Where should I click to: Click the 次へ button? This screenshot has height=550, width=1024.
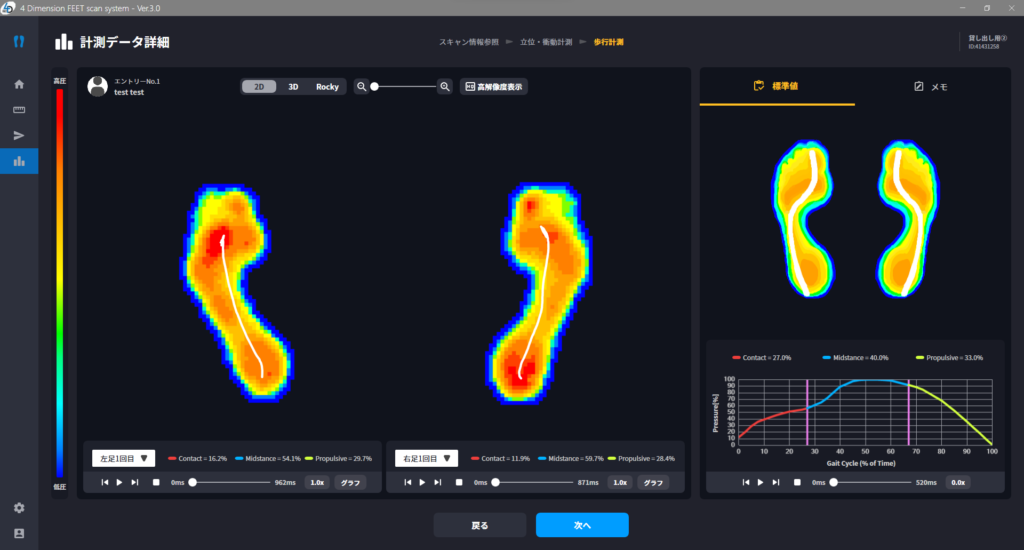(x=582, y=525)
